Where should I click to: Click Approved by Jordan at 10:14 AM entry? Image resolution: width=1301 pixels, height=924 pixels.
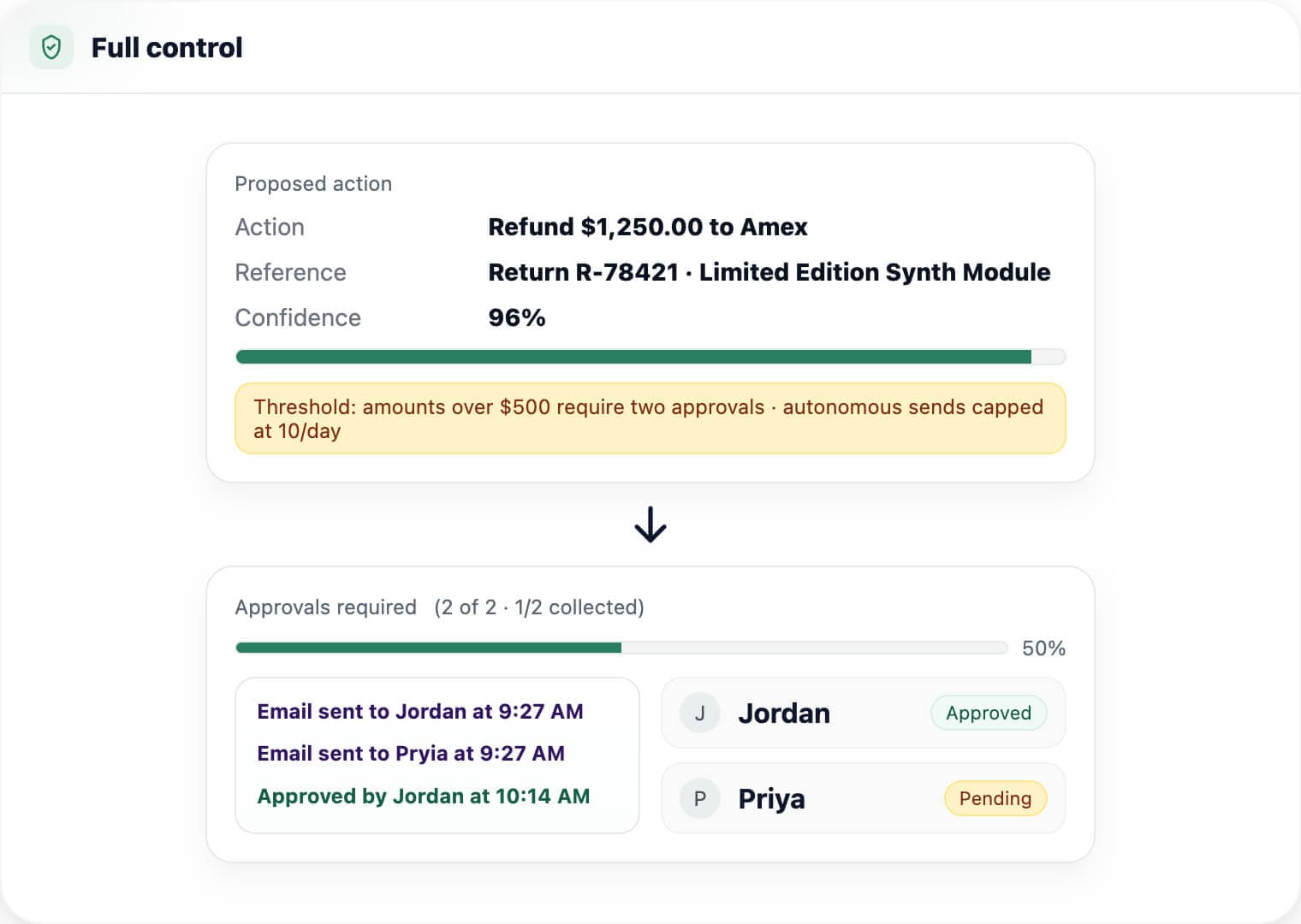point(423,796)
